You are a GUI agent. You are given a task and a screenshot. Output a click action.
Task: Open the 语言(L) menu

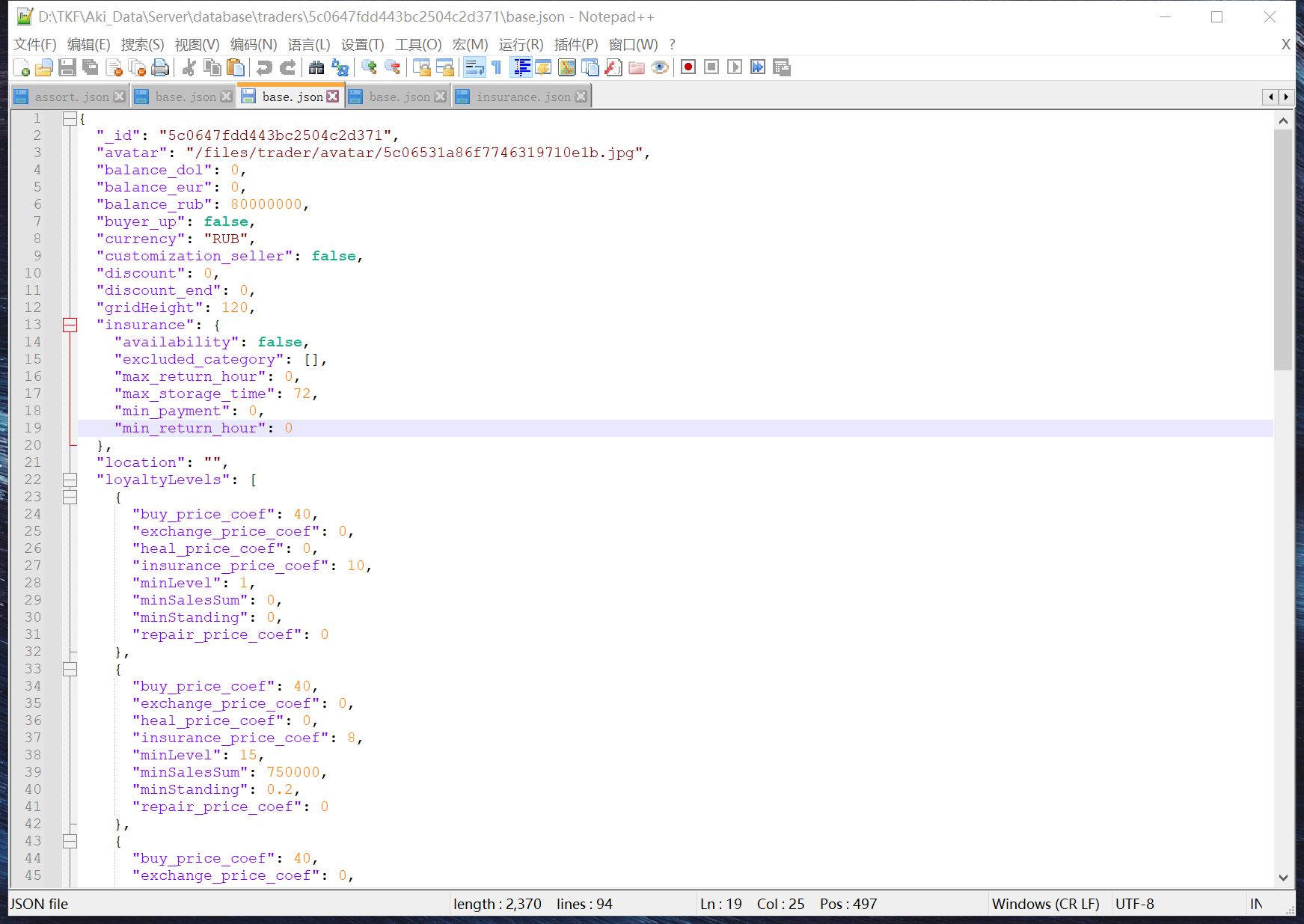[309, 45]
